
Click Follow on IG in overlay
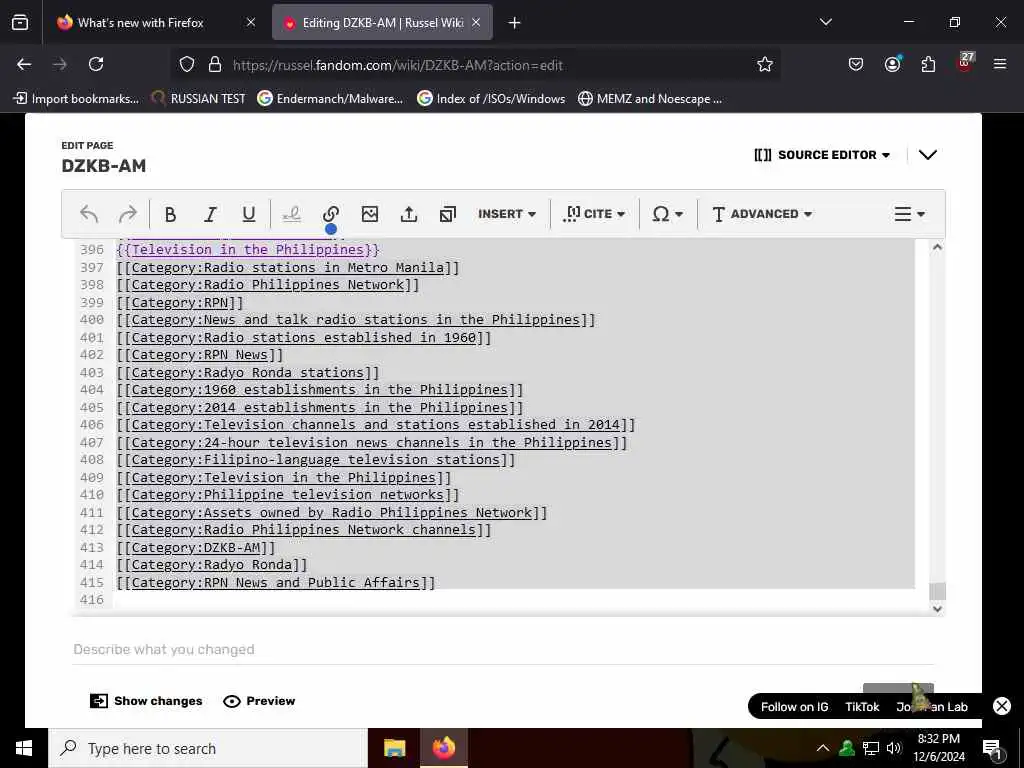(794, 707)
